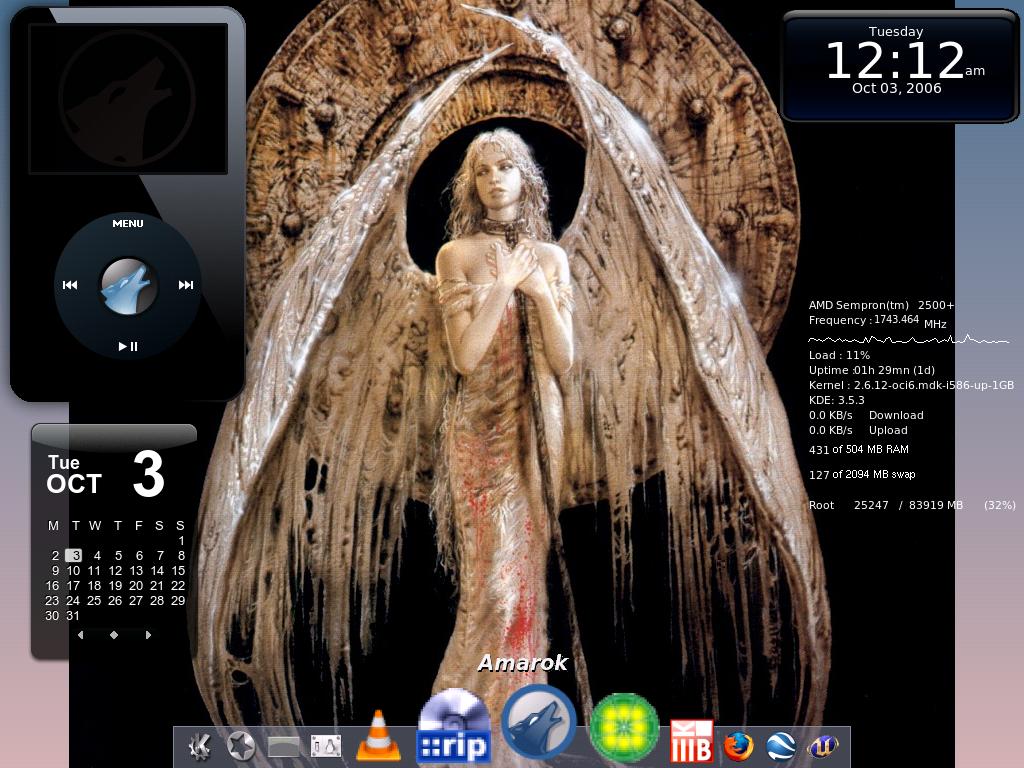Go to previous month in calendar
1024x768 pixels.
(80, 635)
